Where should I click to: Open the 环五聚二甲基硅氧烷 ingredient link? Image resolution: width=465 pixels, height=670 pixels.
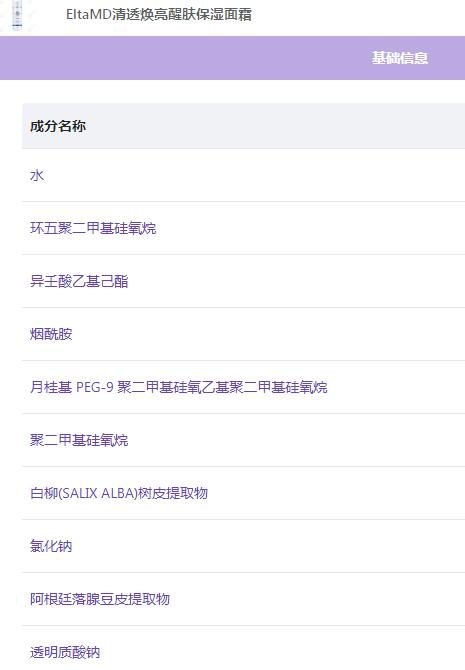(x=93, y=228)
